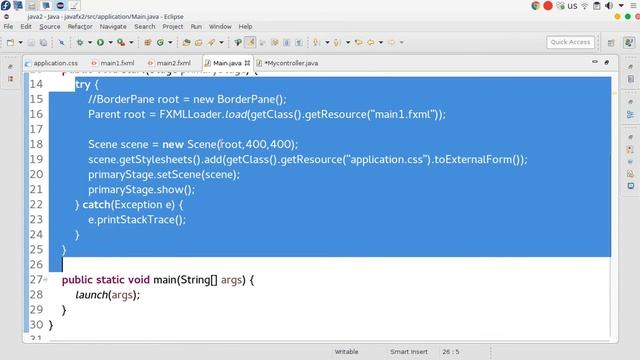This screenshot has height=360, width=640.
Task: Open the New file dropdown arrow
Action: 20,42
